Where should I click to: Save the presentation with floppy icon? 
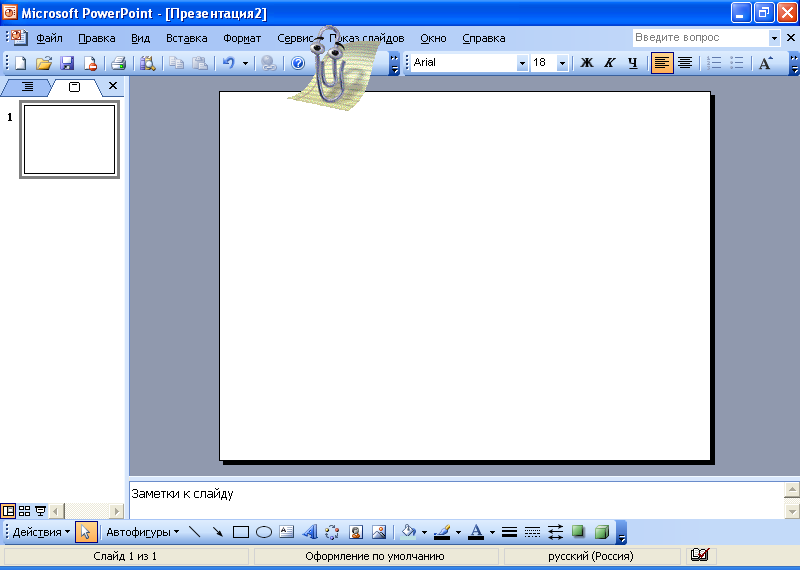point(67,63)
